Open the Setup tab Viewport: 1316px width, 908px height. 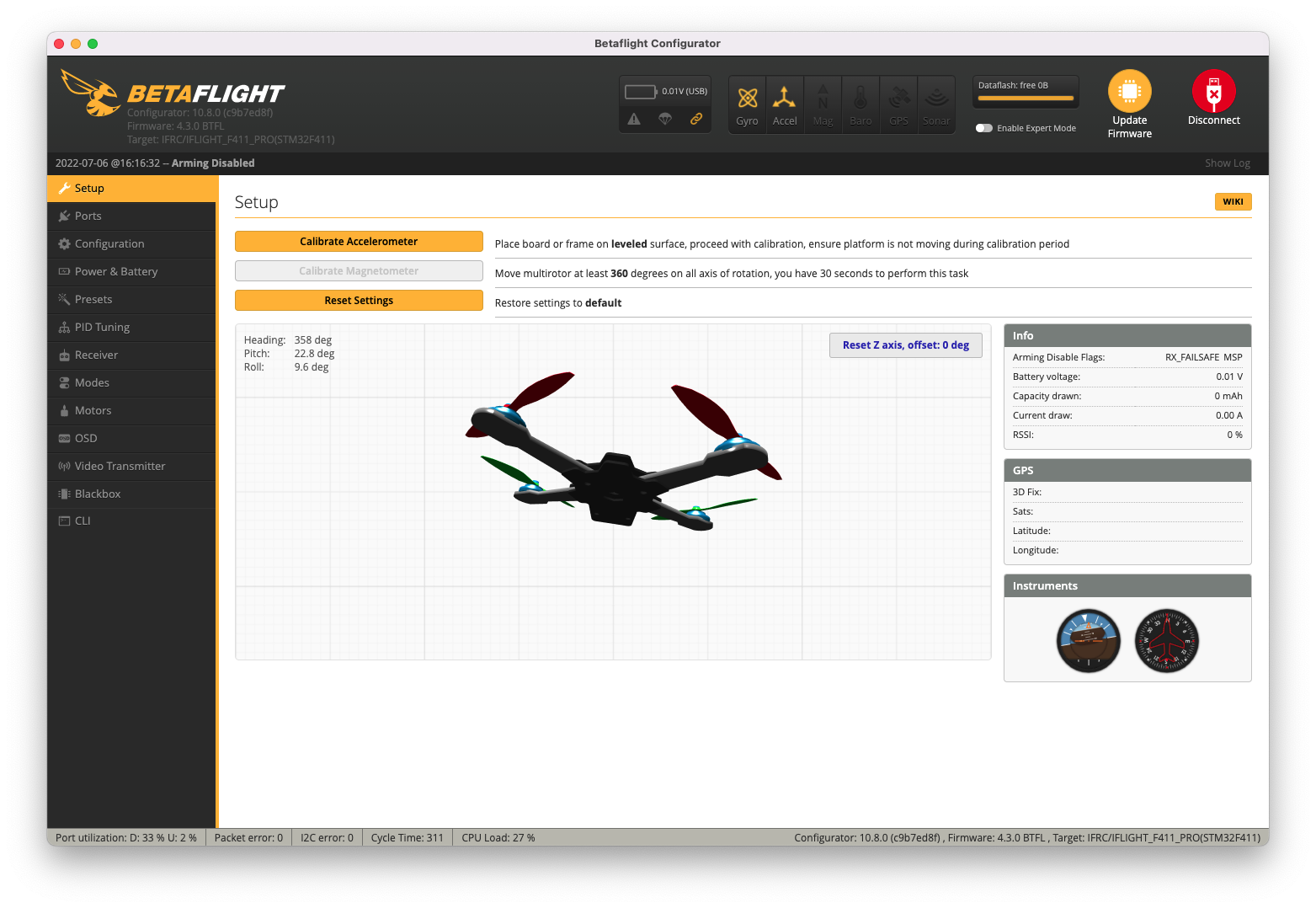[x=131, y=188]
